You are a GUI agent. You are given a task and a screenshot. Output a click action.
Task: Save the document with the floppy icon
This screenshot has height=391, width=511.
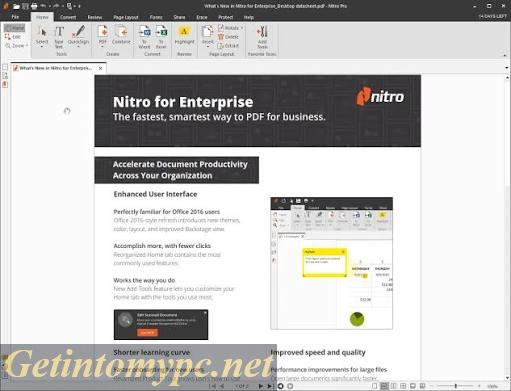click(x=25, y=6)
